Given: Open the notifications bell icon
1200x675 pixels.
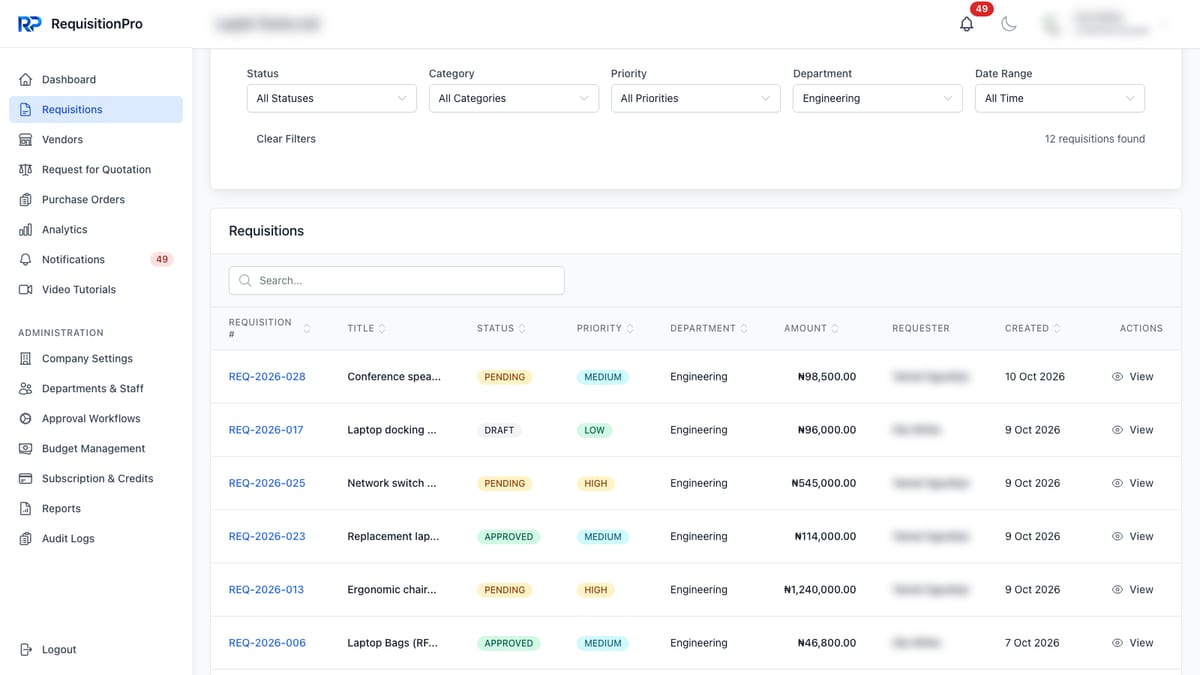Looking at the screenshot, I should 966,24.
